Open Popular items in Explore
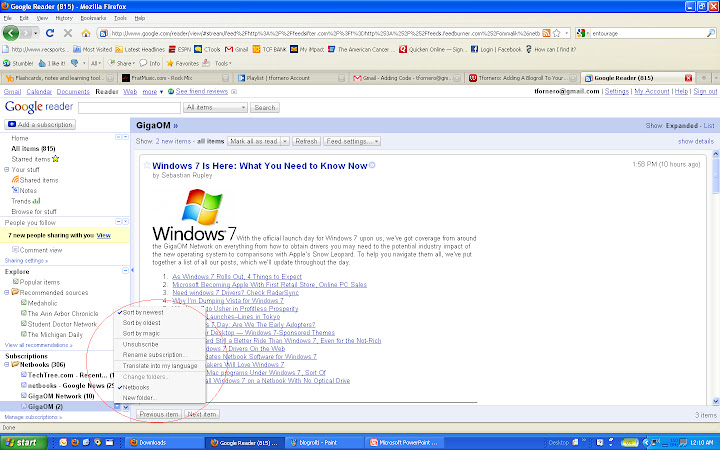Screen dimensions: 720x450 (36, 282)
